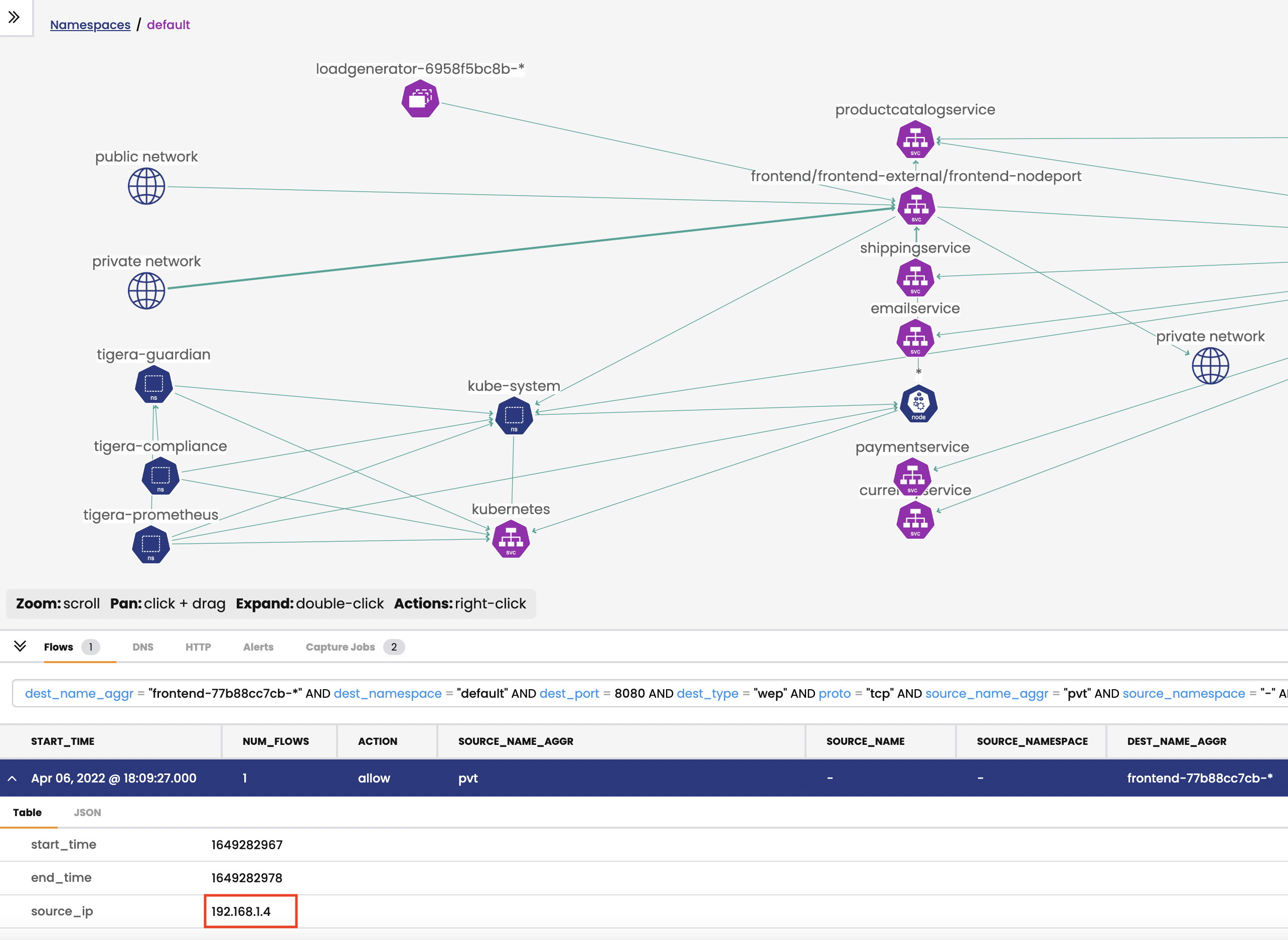Switch to the HTTP tab
The width and height of the screenshot is (1288, 940).
click(198, 647)
